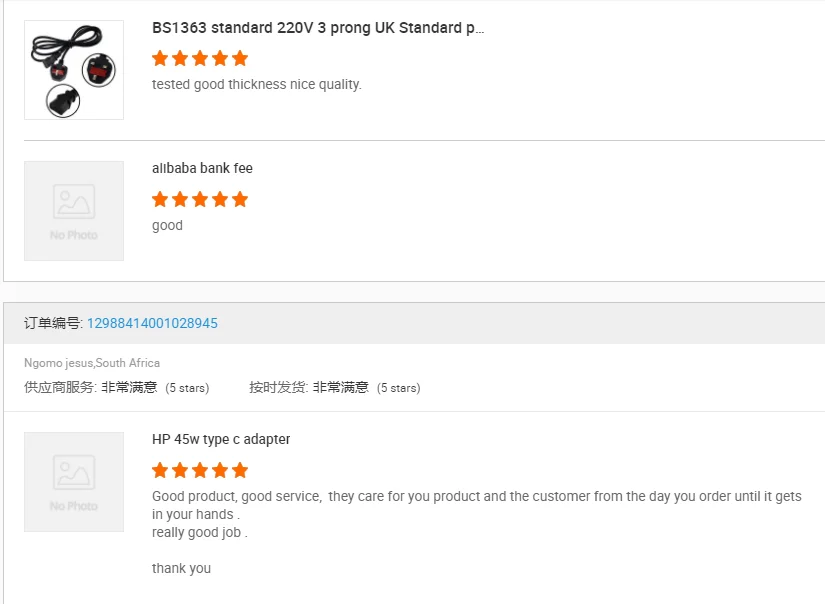Click the "tested good thickness nice quality" review text
The height and width of the screenshot is (604, 825).
tap(256, 85)
